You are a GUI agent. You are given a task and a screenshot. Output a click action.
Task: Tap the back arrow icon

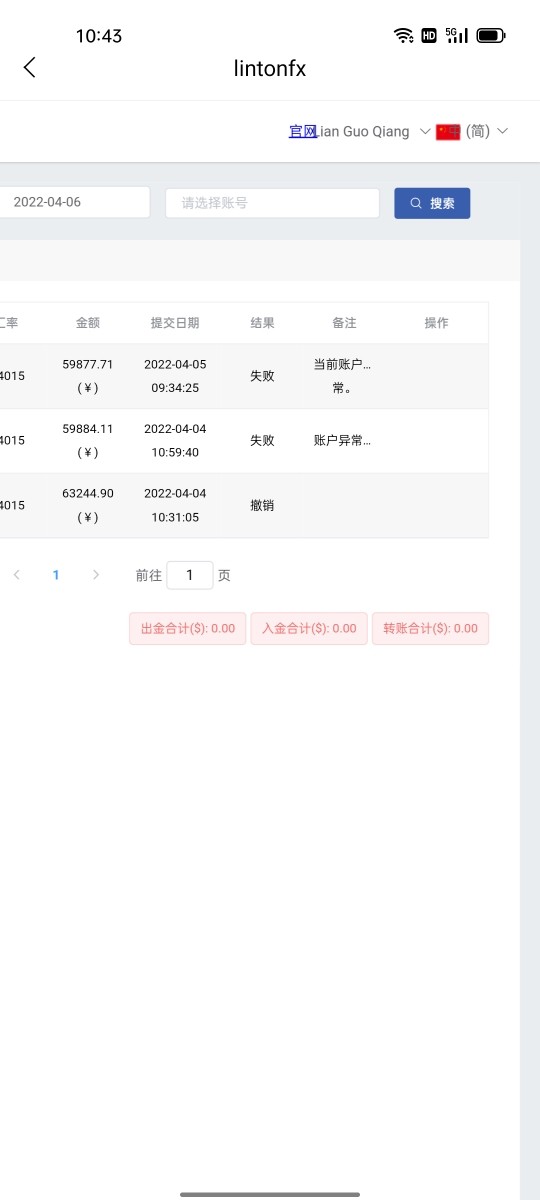tap(29, 67)
